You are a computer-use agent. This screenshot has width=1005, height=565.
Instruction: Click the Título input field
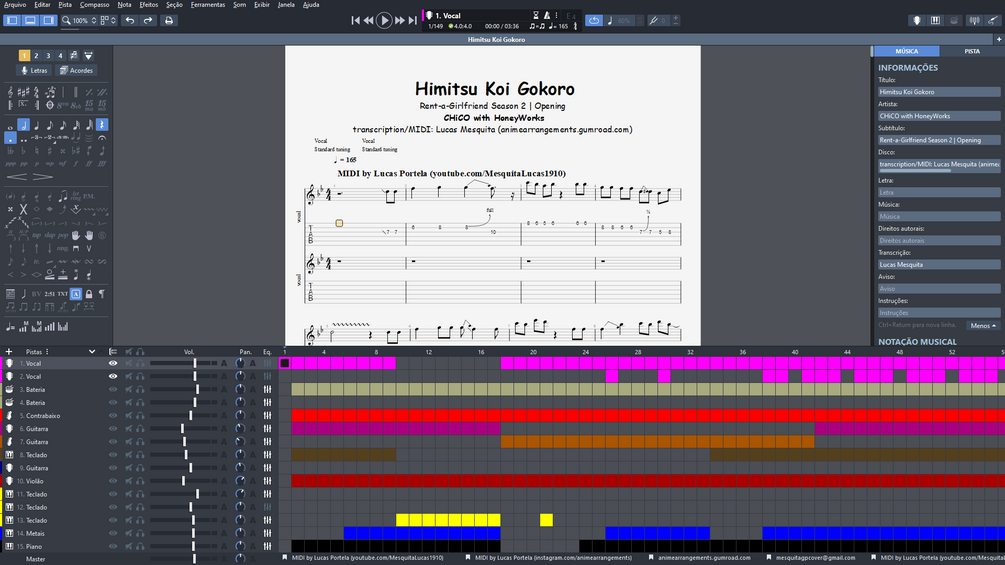939,92
